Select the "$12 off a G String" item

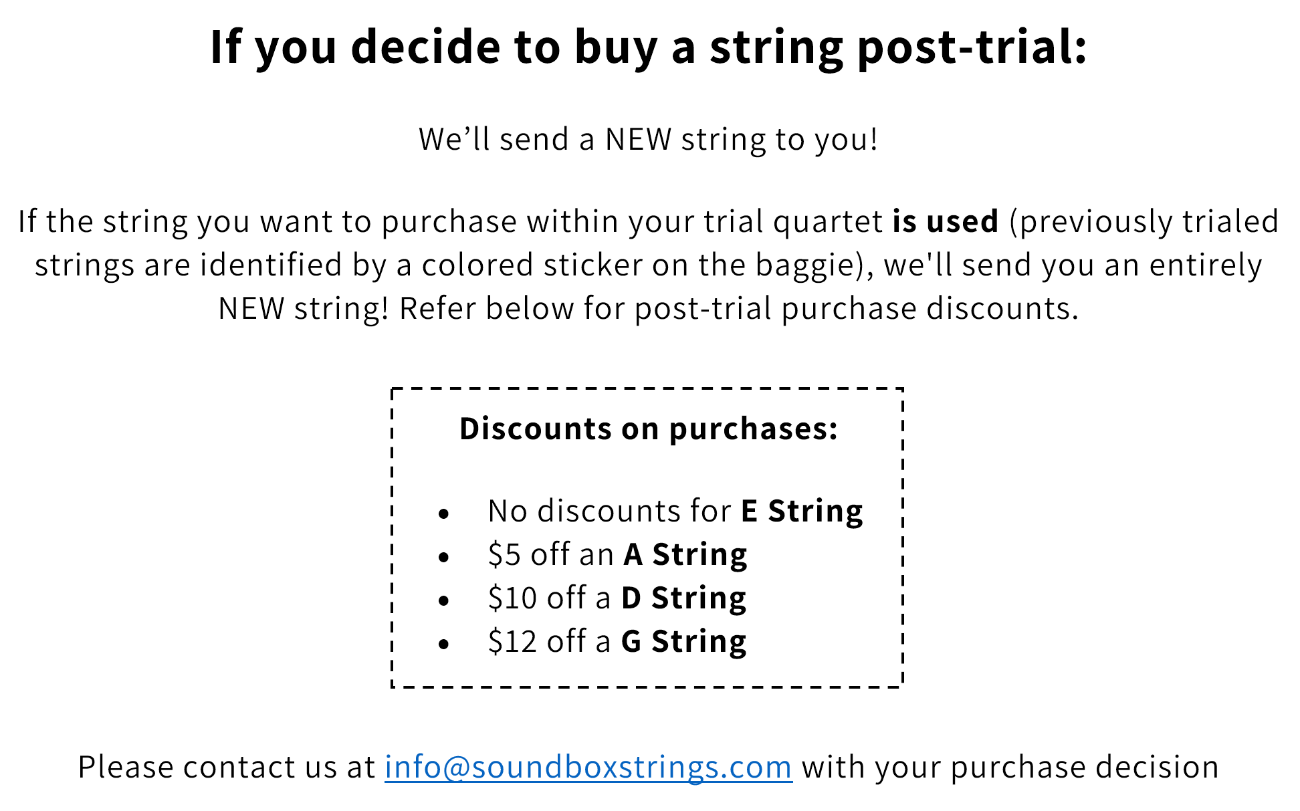617,641
